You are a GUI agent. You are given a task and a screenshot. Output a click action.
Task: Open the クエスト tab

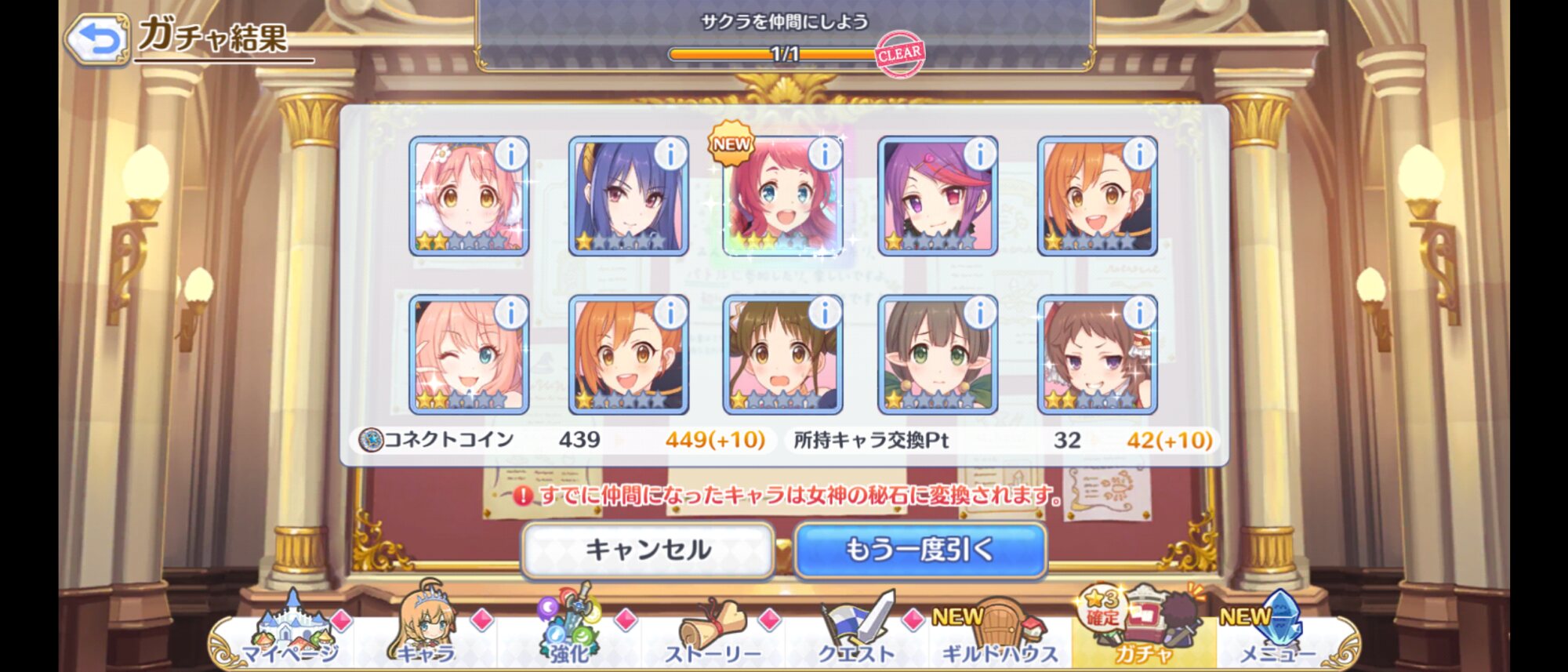[x=856, y=631]
